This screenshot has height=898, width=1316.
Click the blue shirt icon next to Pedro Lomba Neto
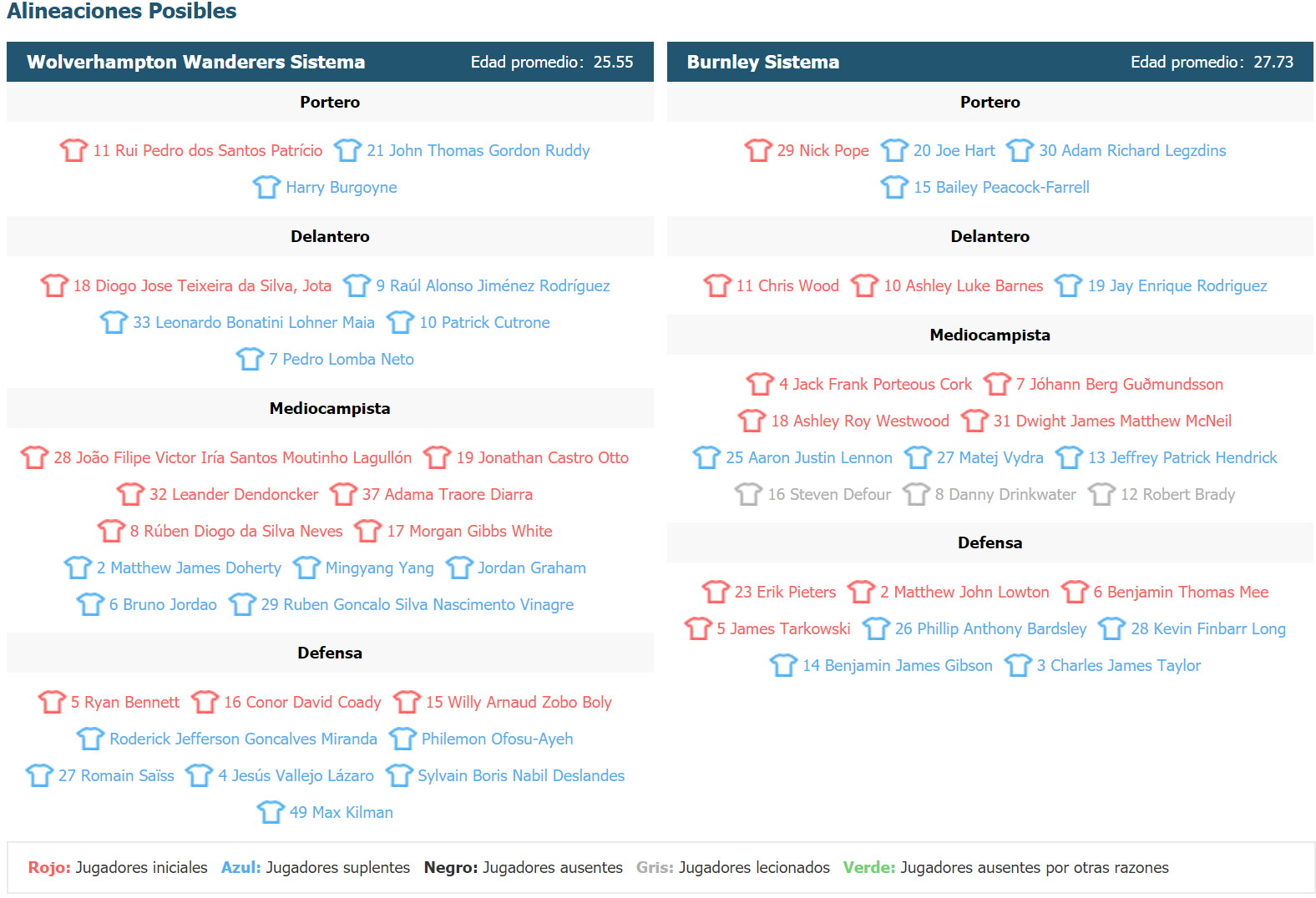pyautogui.click(x=250, y=359)
